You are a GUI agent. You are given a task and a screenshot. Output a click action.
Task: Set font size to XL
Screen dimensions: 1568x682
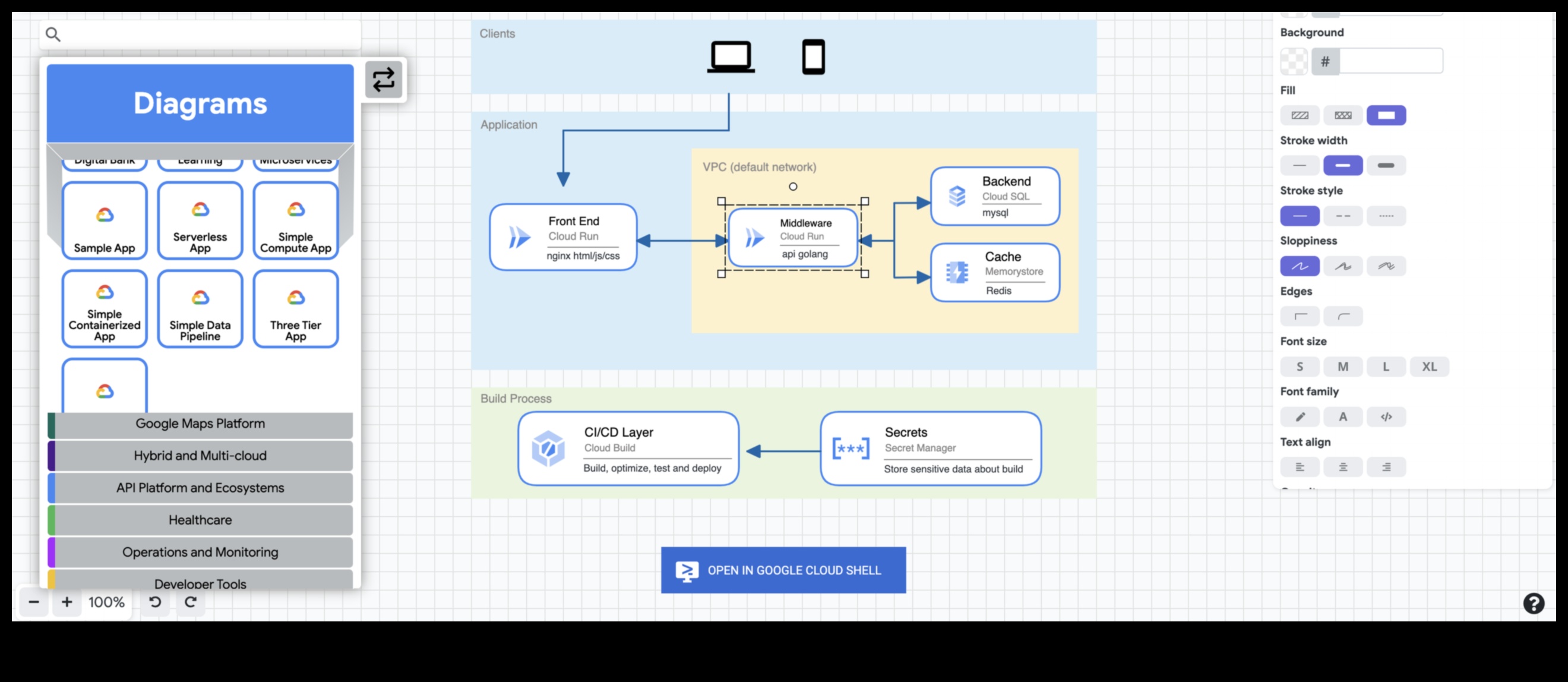pyautogui.click(x=1429, y=367)
